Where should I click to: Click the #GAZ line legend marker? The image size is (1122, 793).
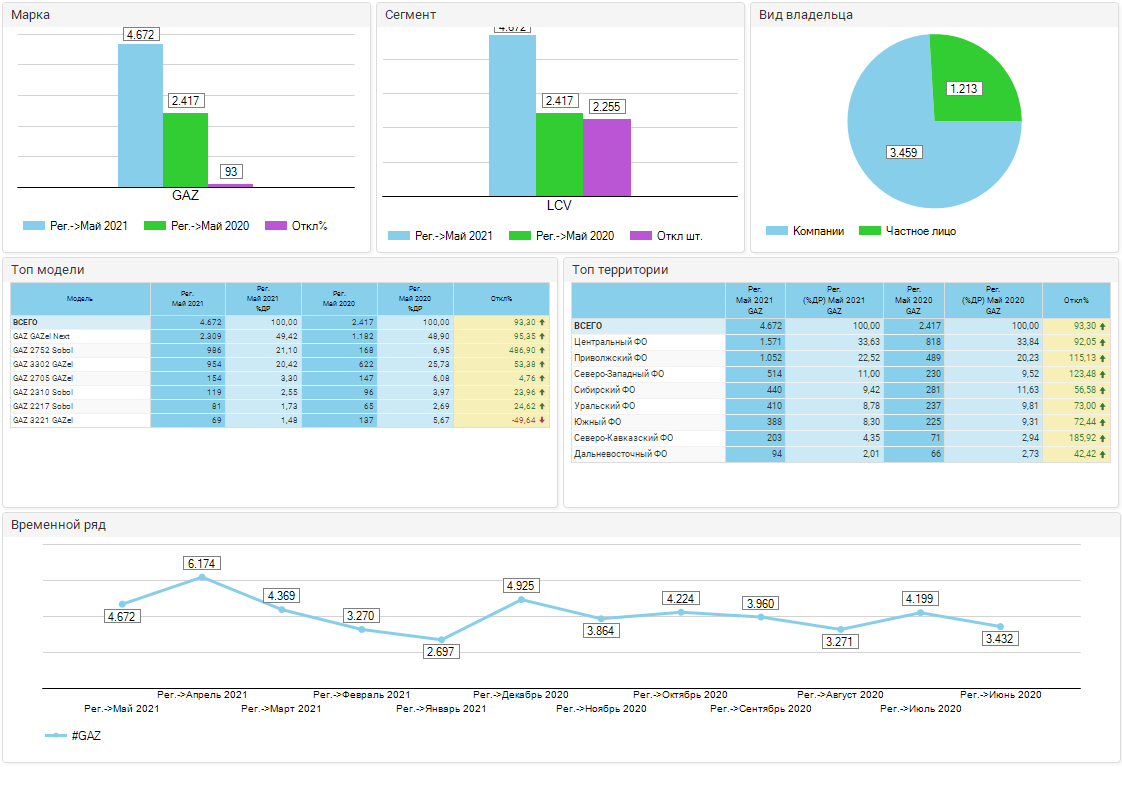coord(56,735)
